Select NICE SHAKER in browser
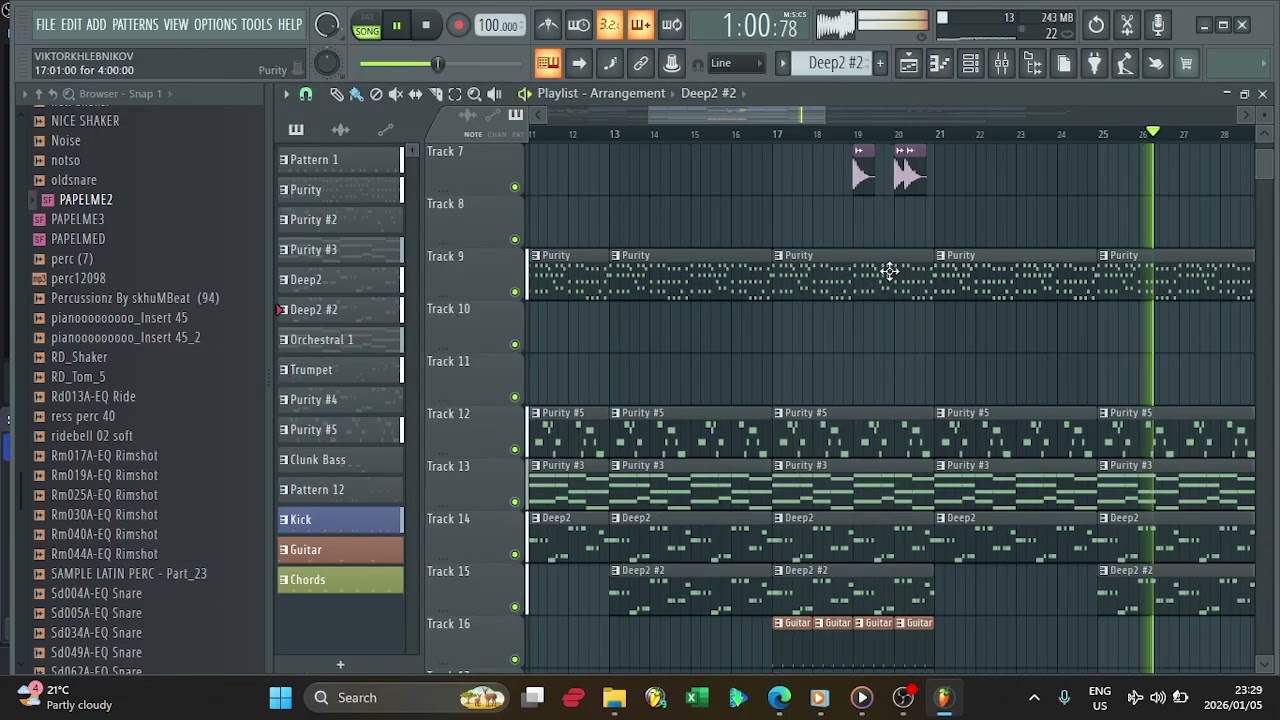 [85, 121]
